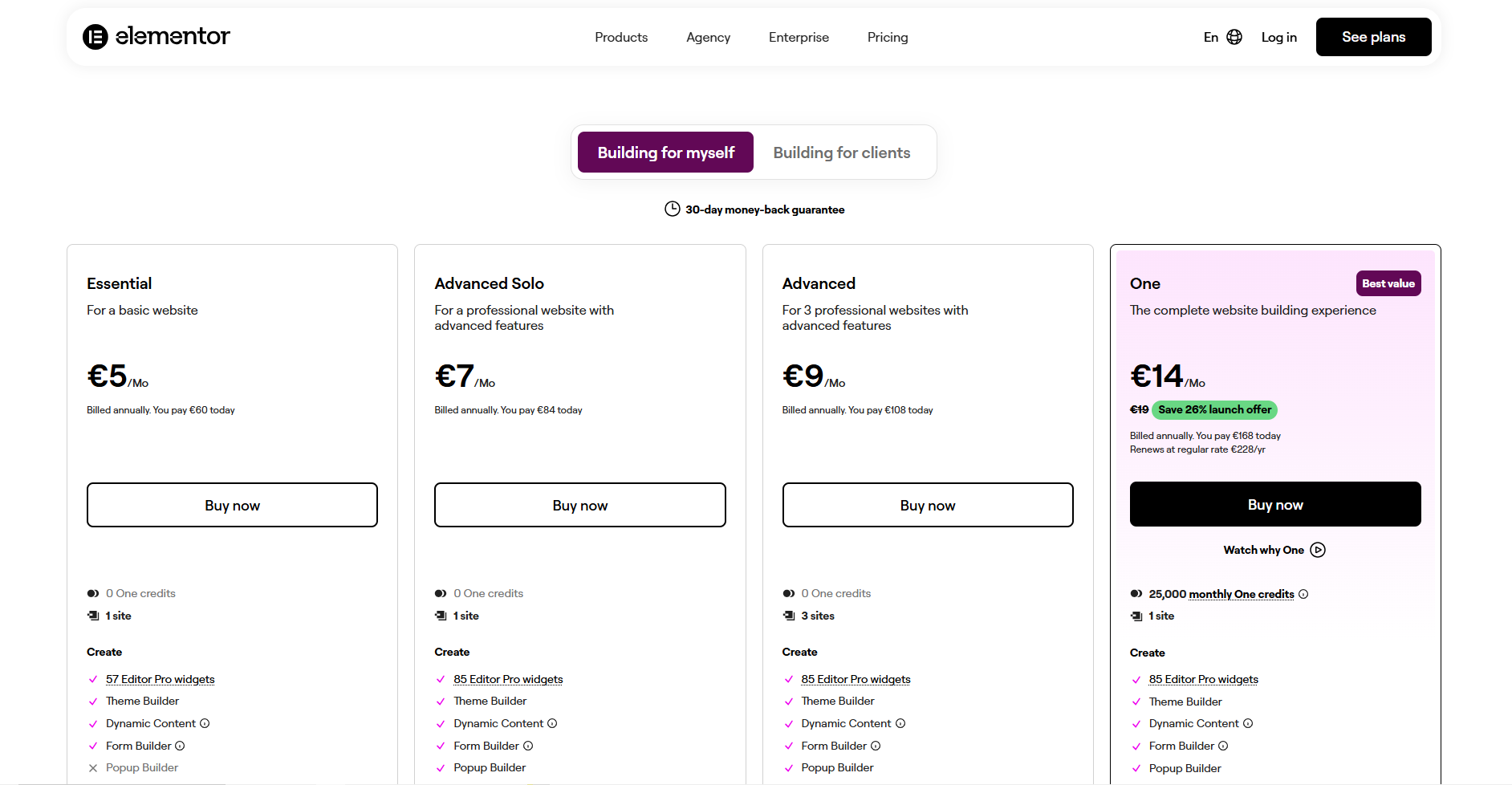
Task: Click Dynamic Content info icon in Essential plan
Action: click(x=205, y=723)
